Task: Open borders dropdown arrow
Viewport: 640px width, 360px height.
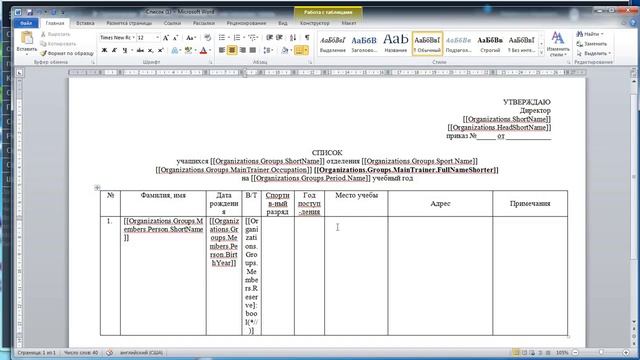Action: (x=306, y=50)
